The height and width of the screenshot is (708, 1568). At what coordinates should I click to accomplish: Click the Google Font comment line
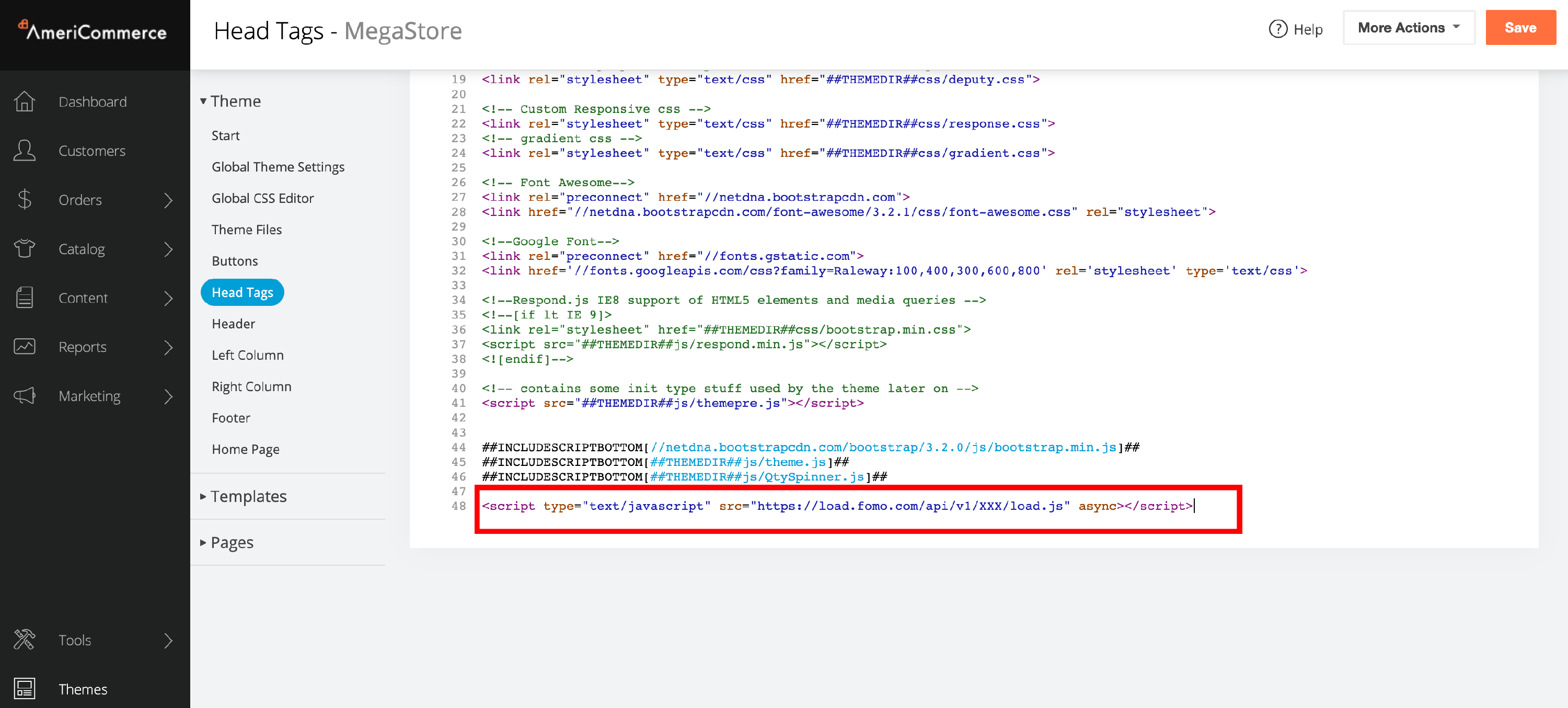coord(550,241)
